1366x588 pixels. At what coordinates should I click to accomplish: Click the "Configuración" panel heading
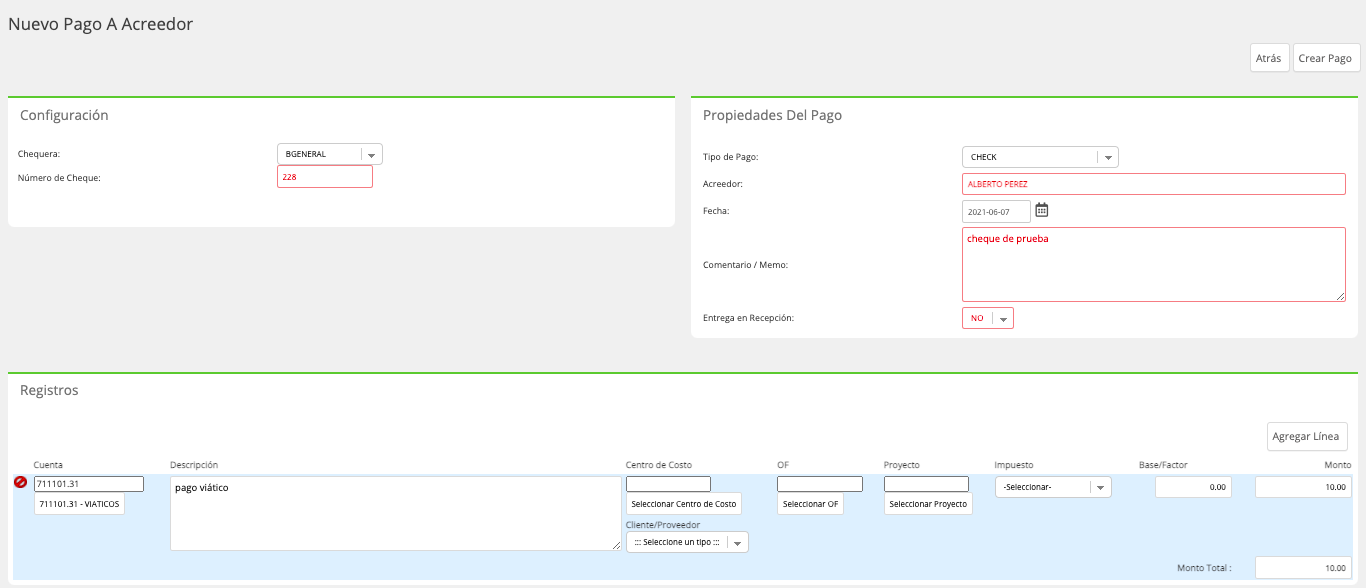pos(64,115)
